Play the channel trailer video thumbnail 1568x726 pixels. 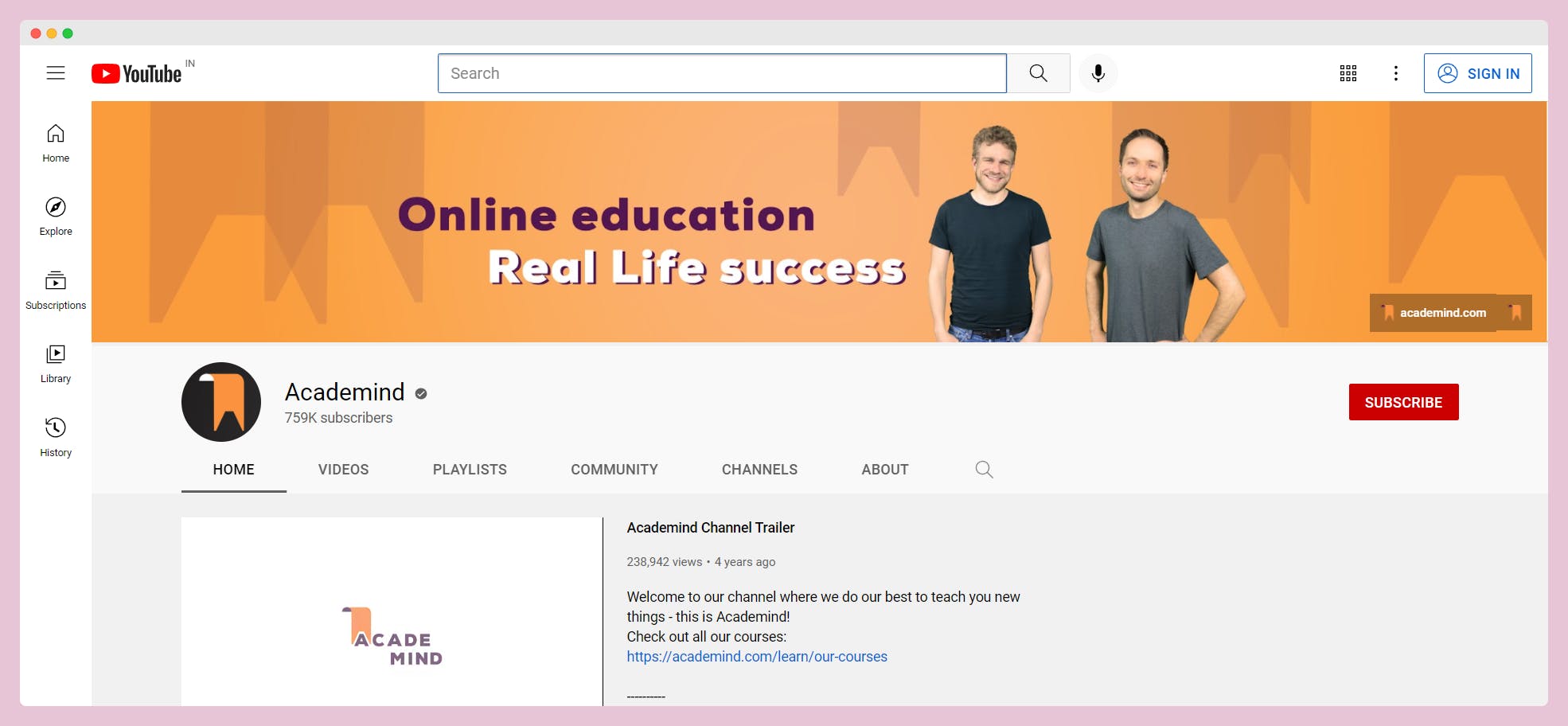point(392,611)
